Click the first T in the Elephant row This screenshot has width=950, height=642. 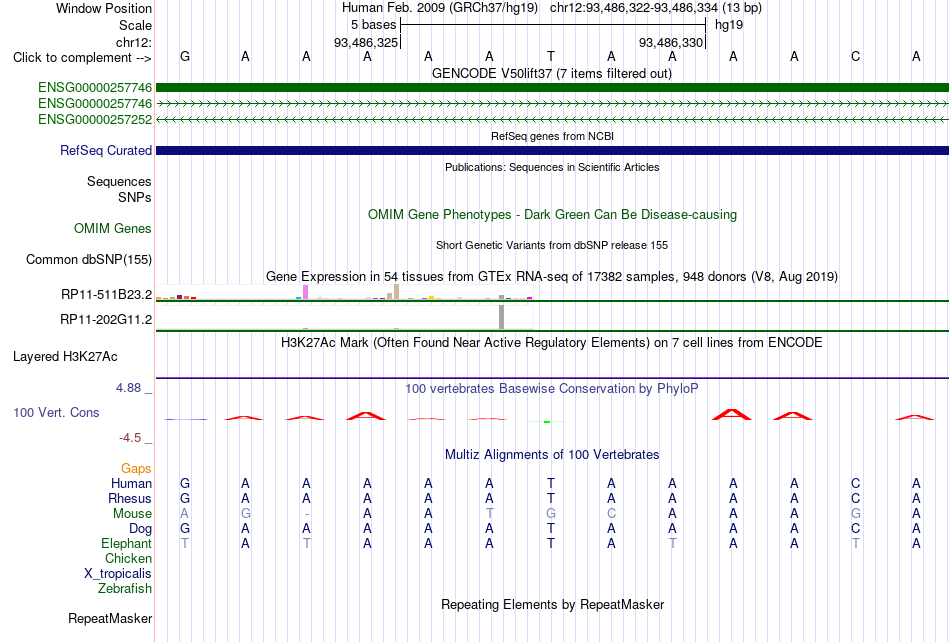coord(185,543)
